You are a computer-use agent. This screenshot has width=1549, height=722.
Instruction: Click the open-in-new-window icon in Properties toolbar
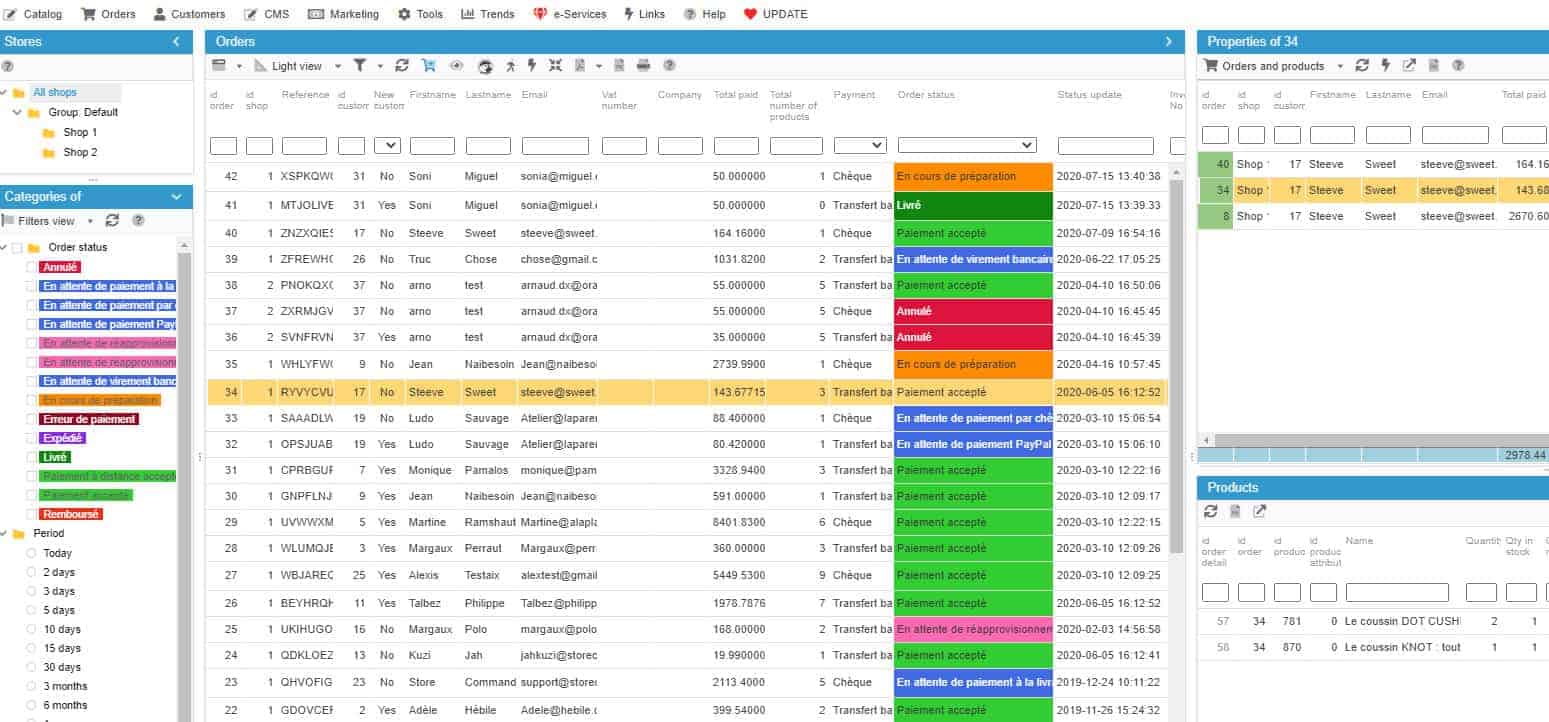click(1409, 66)
